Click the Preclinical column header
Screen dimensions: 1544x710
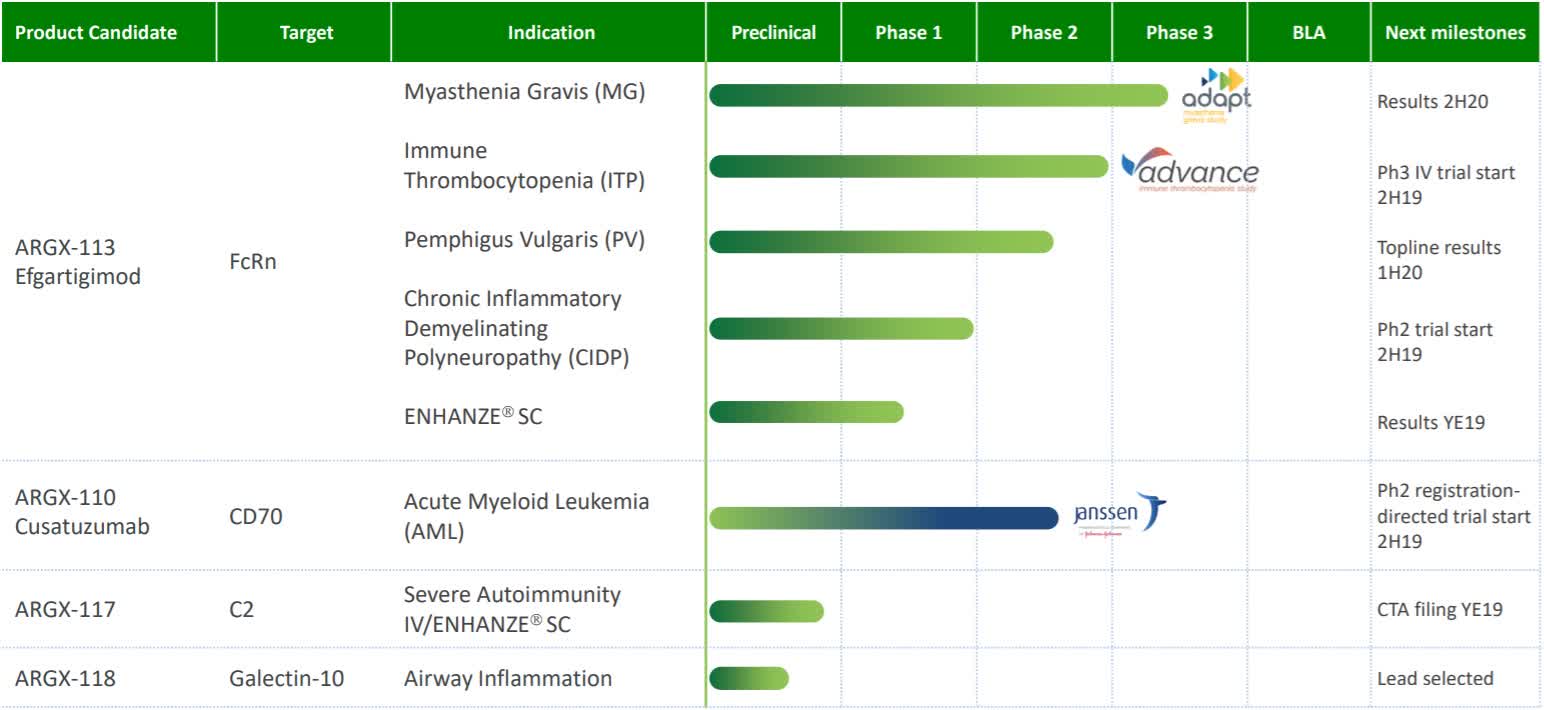774,32
